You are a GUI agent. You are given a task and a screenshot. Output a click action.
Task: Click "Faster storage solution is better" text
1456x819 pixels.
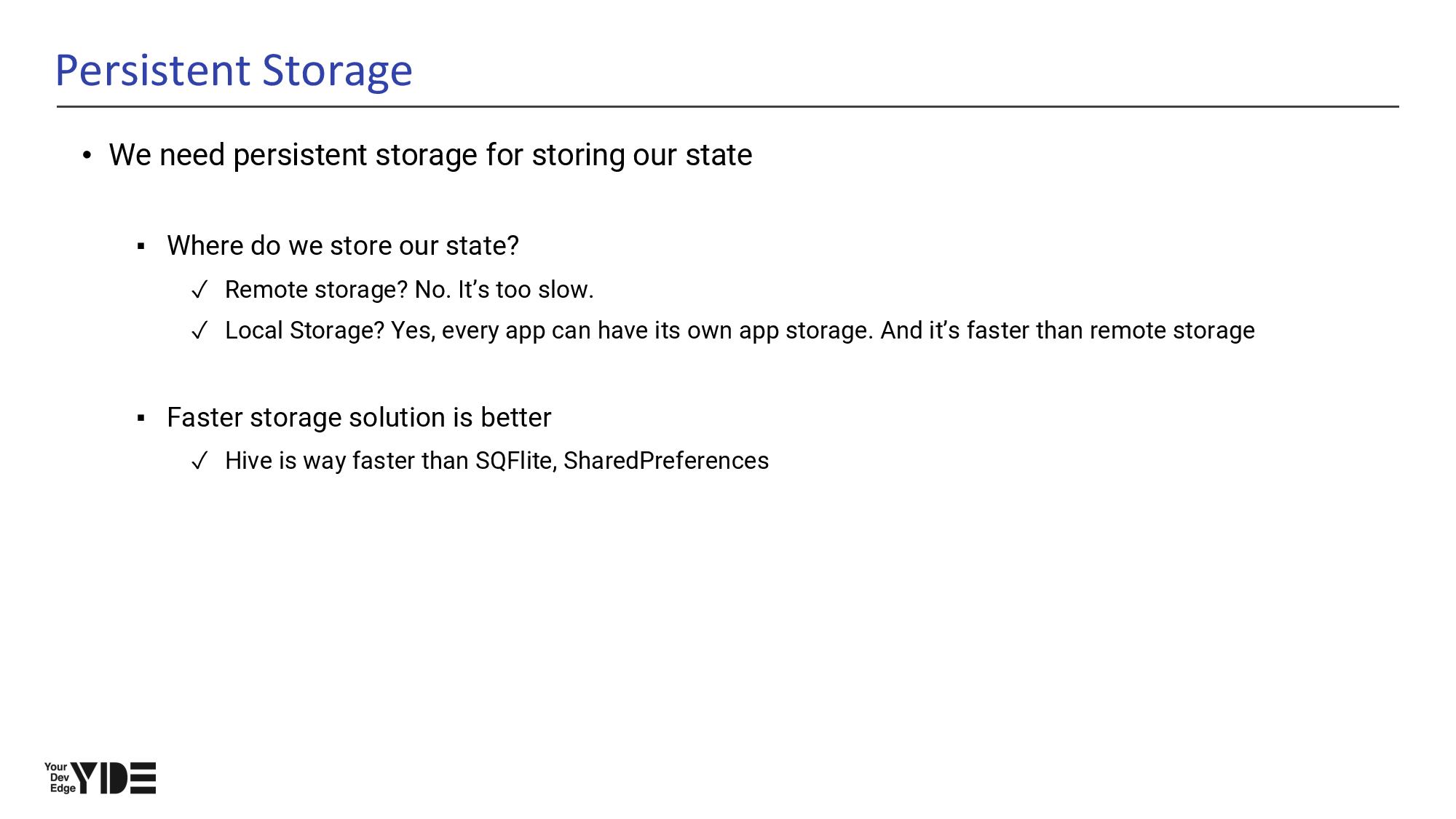tap(359, 418)
